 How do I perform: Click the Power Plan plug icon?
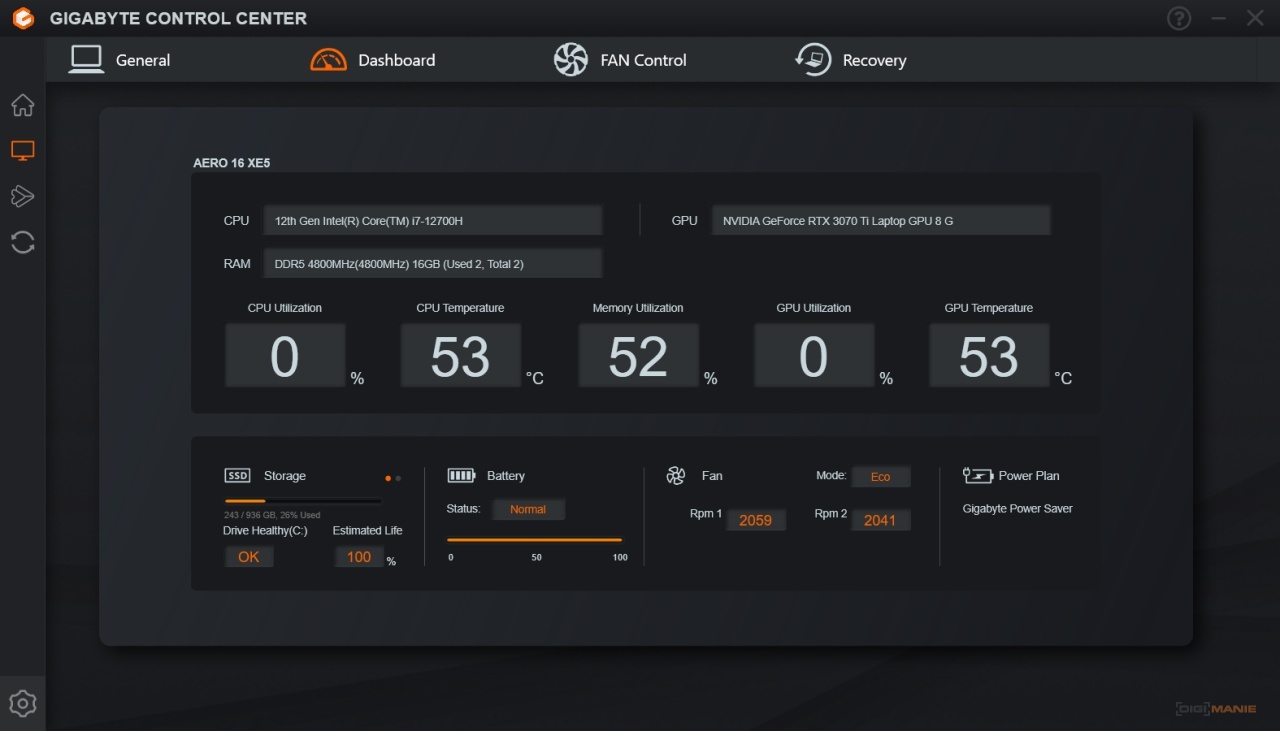coord(977,476)
